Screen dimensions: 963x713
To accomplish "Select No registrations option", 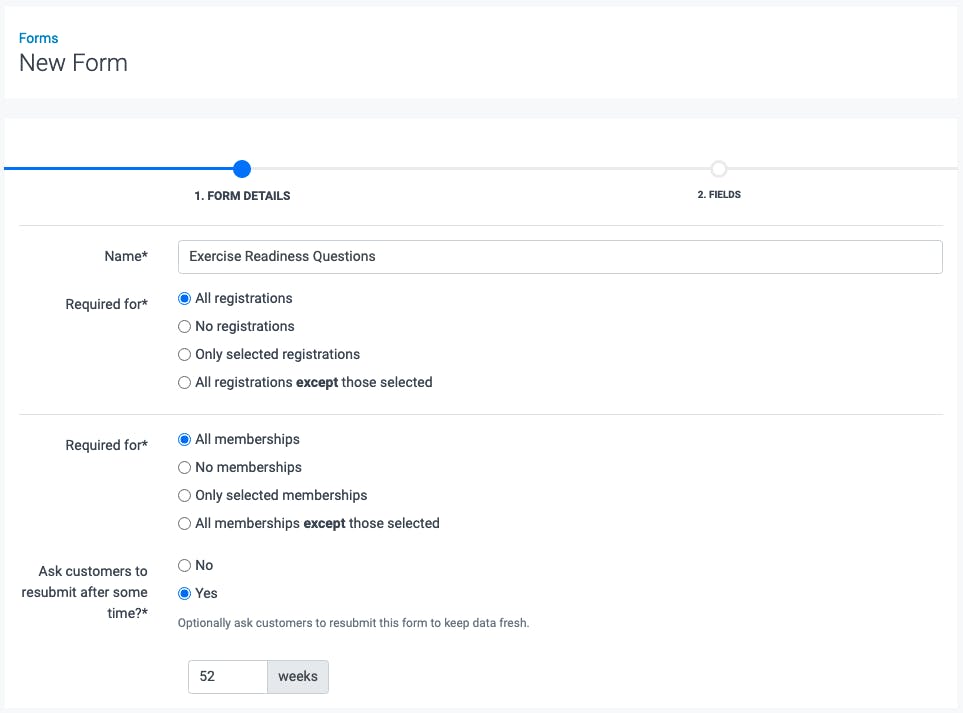I will (183, 326).
